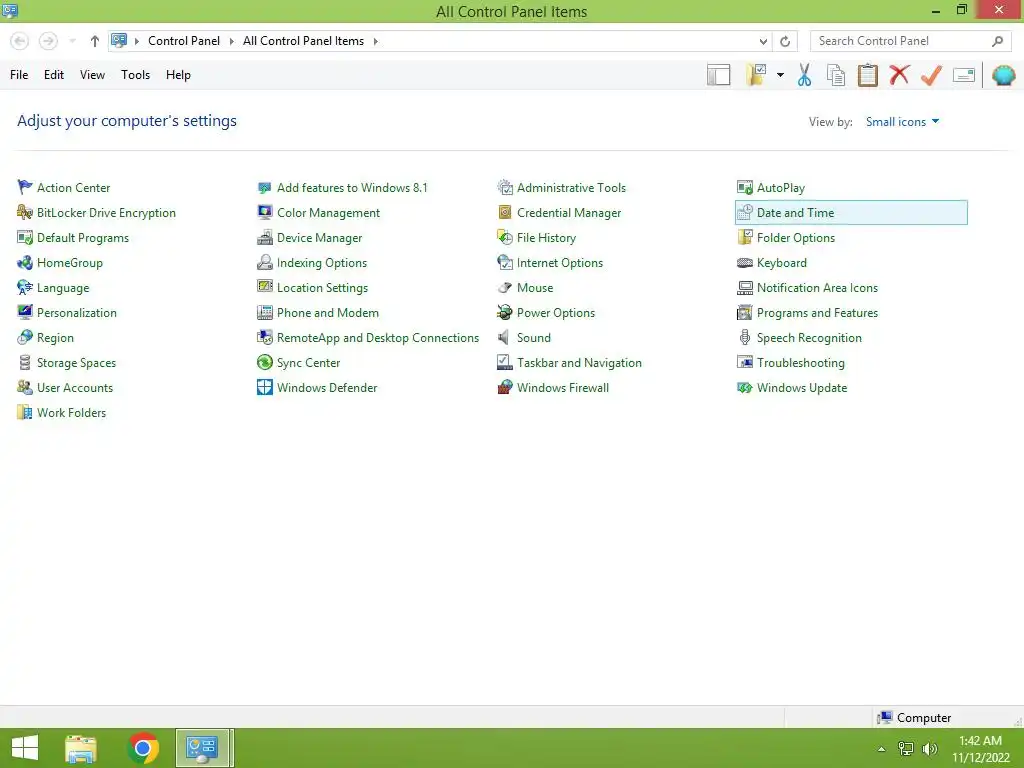
Task: Expand the address bar history dropdown
Action: coord(763,41)
